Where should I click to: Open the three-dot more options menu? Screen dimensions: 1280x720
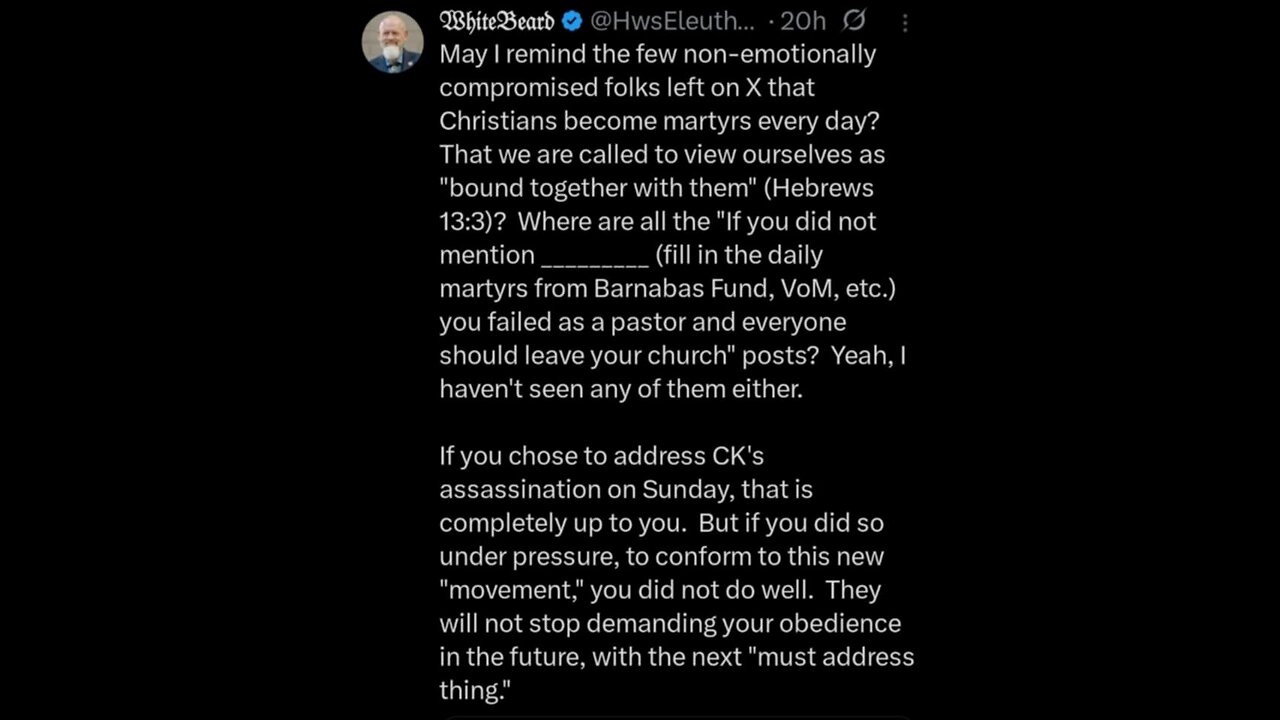click(x=904, y=21)
